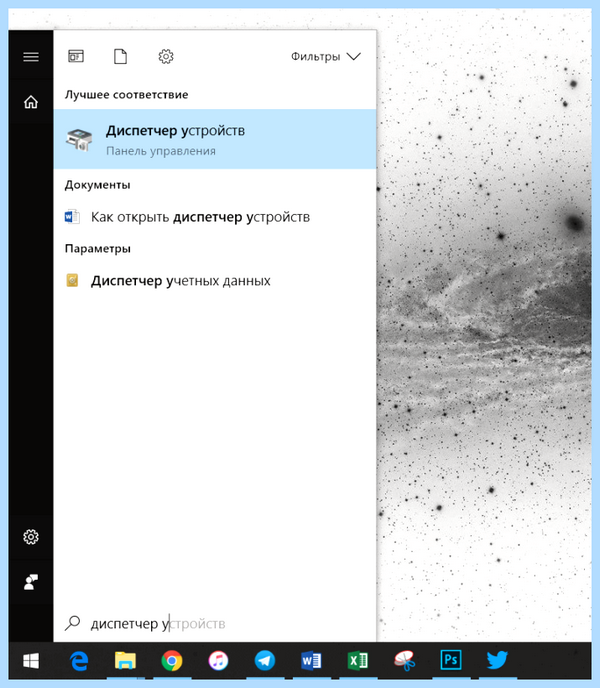
Task: Open Telegram from the taskbar
Action: coord(265,661)
